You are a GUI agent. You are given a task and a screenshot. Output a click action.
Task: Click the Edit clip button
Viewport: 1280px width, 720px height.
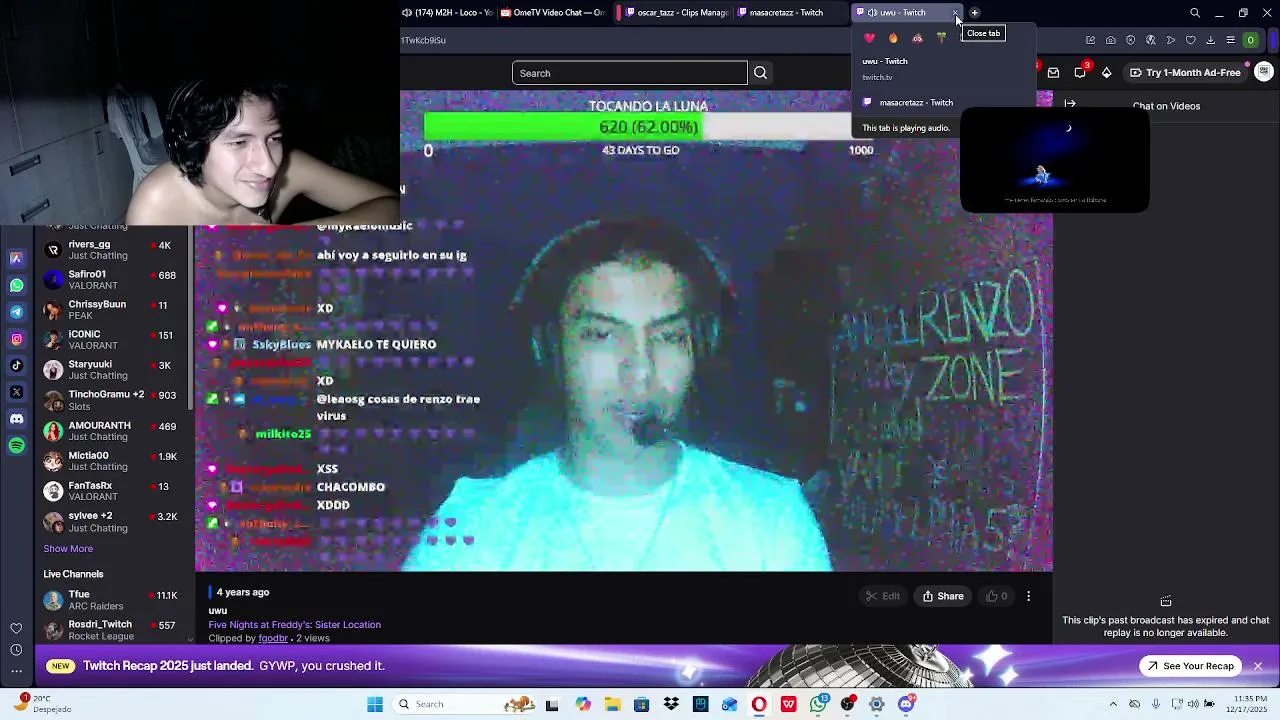883,596
